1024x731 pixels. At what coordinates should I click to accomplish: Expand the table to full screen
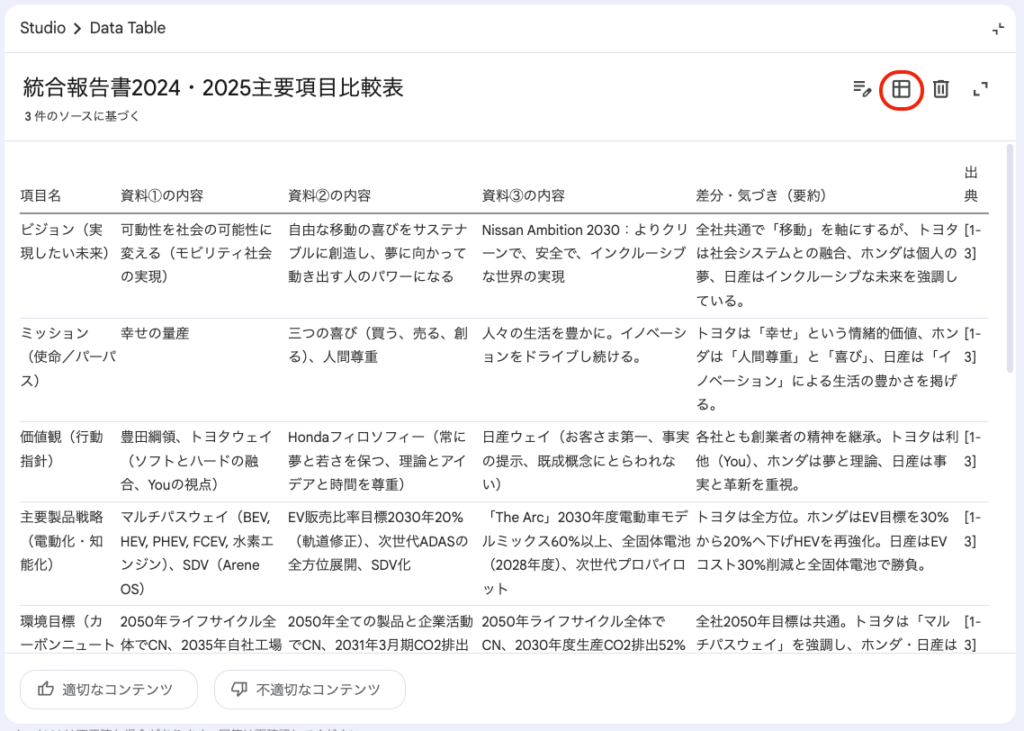(981, 89)
